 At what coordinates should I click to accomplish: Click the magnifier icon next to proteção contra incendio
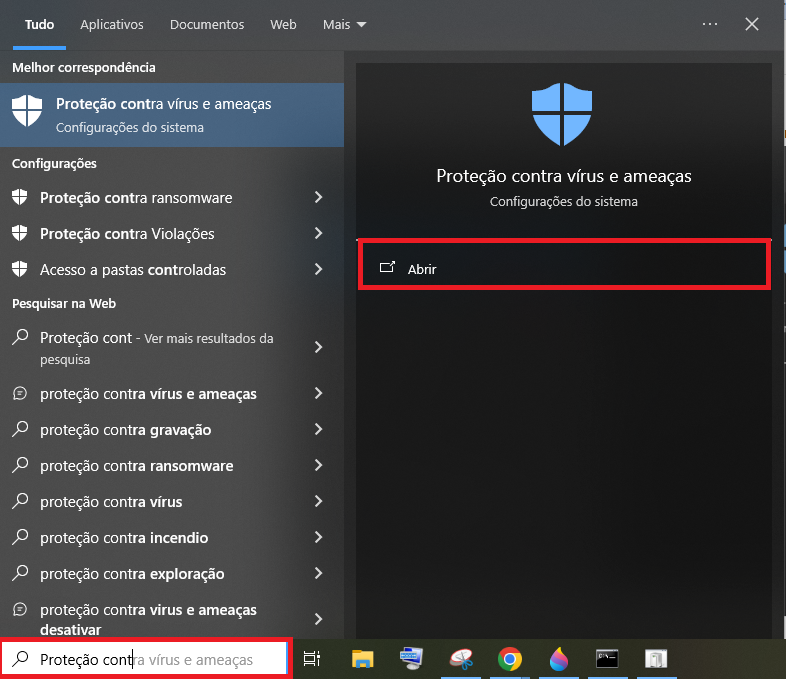click(x=20, y=537)
